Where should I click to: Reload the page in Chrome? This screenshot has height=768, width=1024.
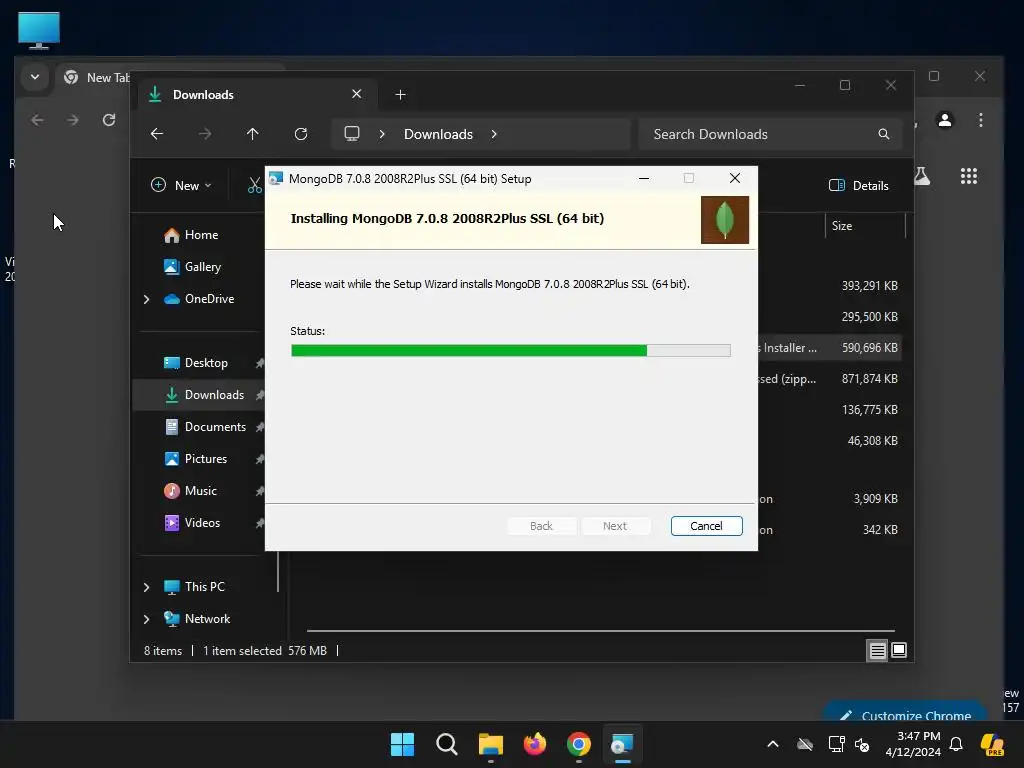[x=108, y=120]
